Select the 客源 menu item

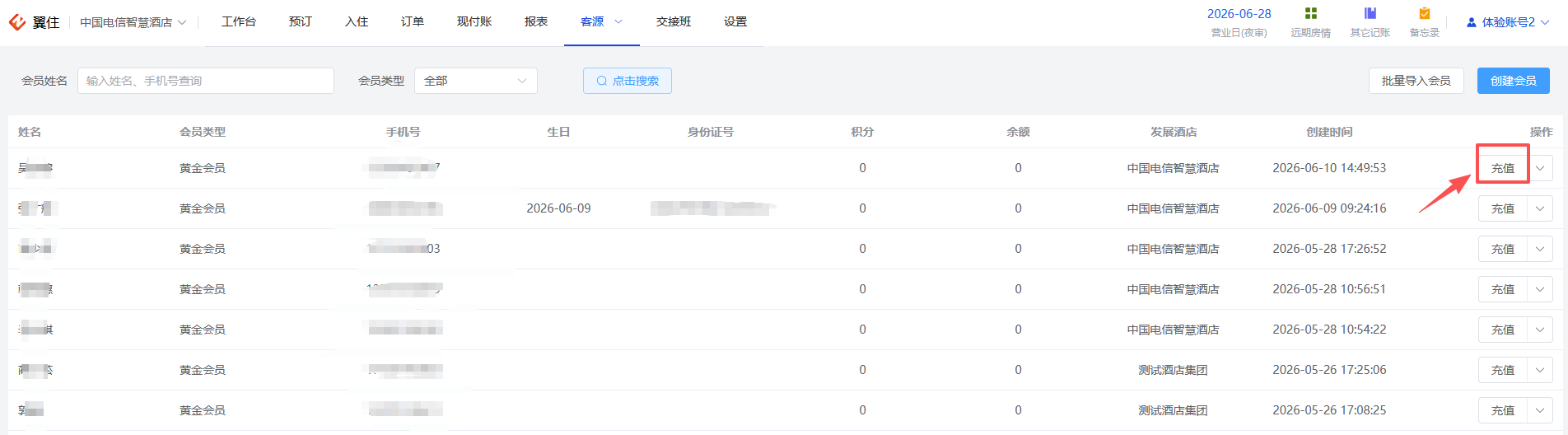592,21
